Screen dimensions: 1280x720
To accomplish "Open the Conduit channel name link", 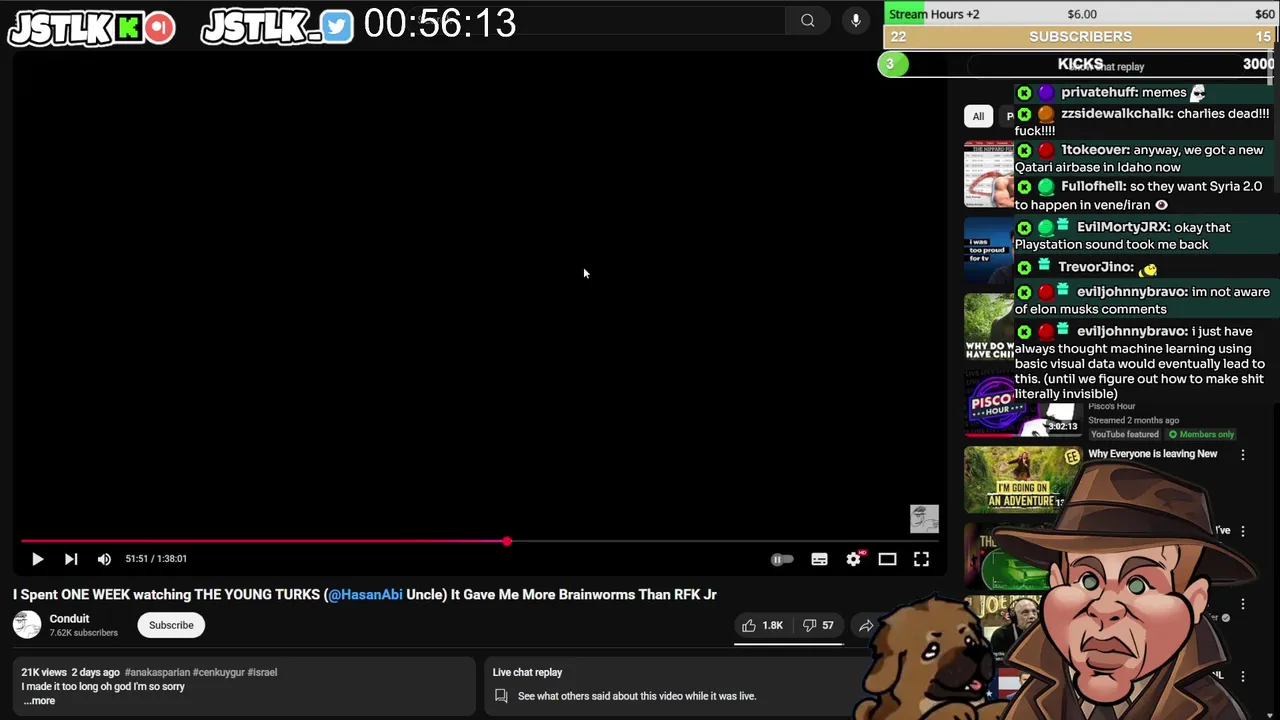I will 69,619.
